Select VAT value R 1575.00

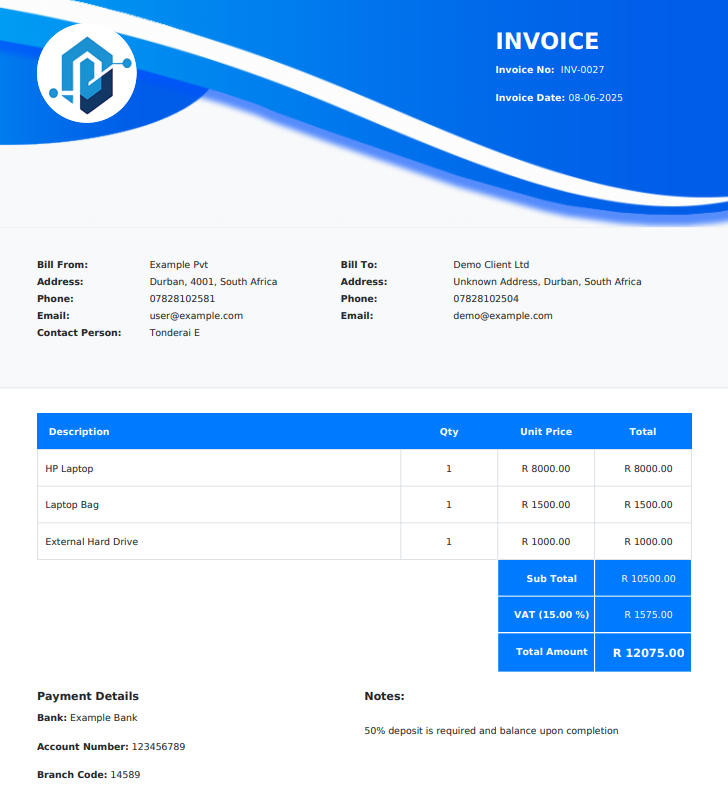click(x=648, y=615)
